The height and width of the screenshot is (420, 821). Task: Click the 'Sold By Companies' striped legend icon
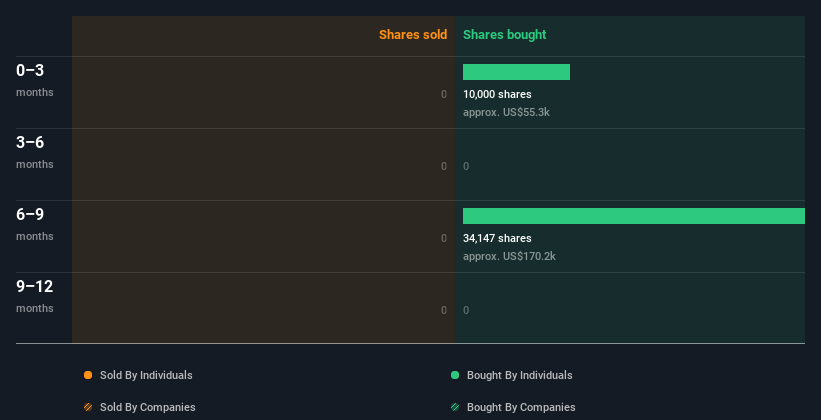coord(88,407)
